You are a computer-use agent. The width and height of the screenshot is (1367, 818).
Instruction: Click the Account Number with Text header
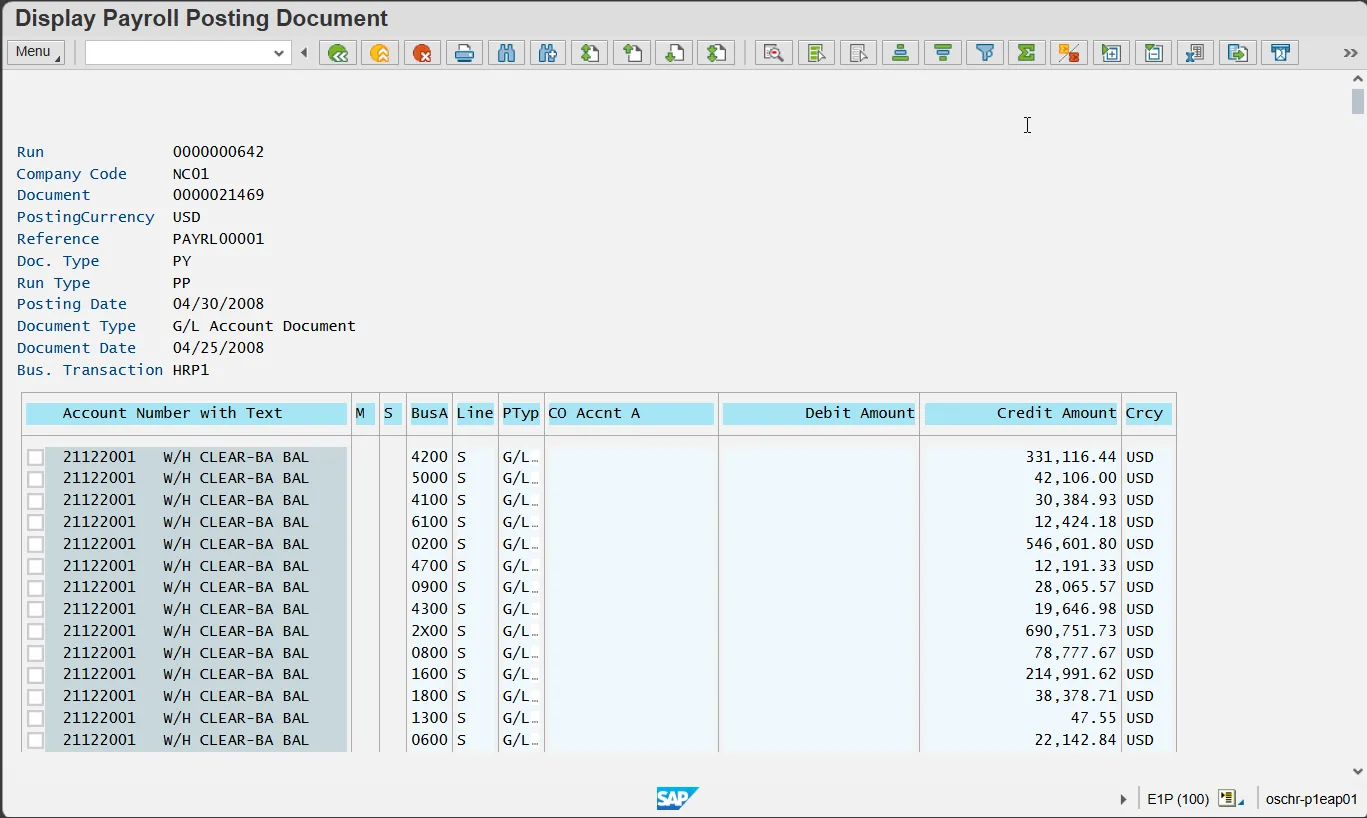[x=186, y=413]
